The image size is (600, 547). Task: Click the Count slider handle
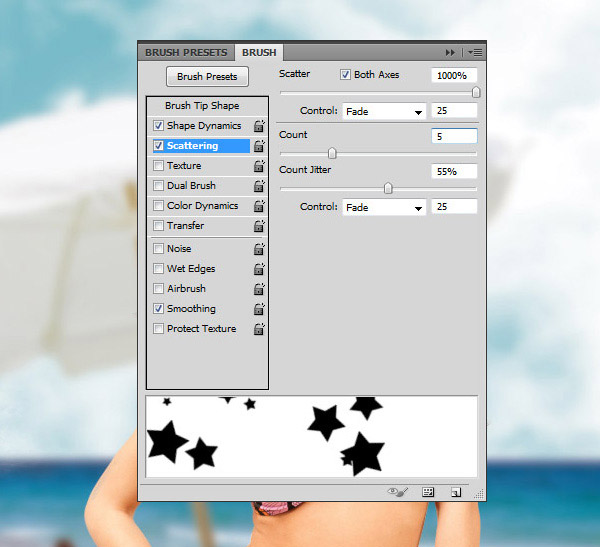click(x=332, y=153)
